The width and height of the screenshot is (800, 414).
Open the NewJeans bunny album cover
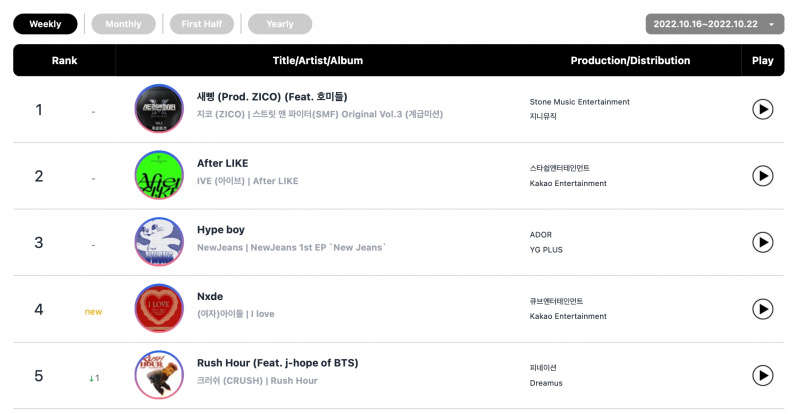(159, 242)
